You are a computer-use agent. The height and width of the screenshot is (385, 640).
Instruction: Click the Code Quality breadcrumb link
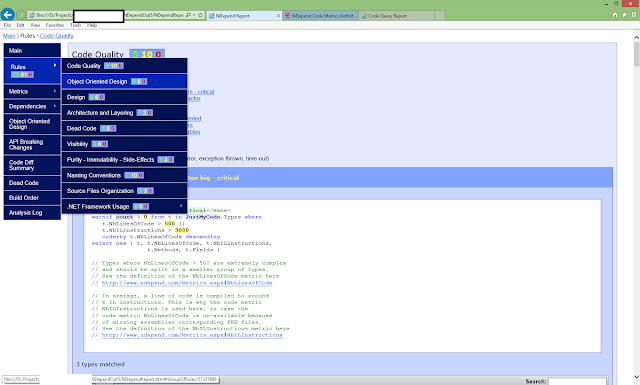[56, 36]
